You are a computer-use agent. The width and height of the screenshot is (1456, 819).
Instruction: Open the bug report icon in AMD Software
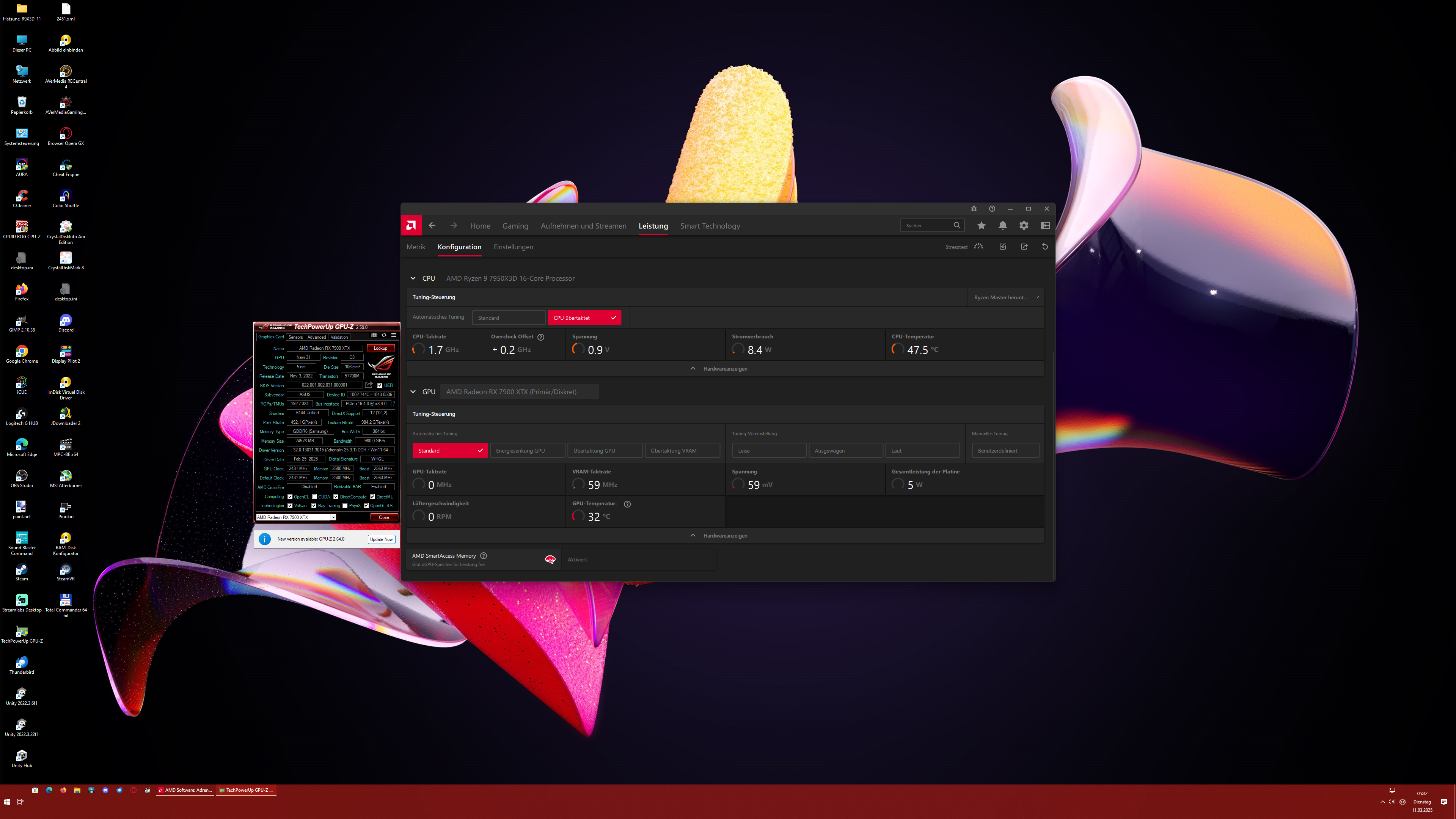click(974, 209)
